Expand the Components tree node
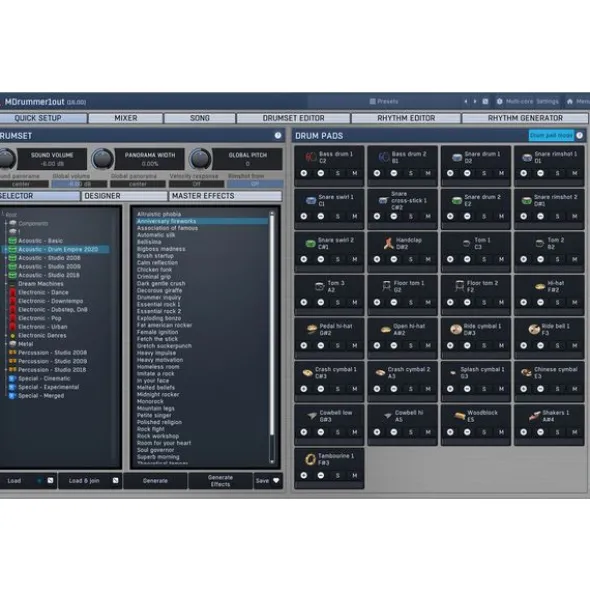Viewport: 590px width, 591px height. tap(5, 224)
